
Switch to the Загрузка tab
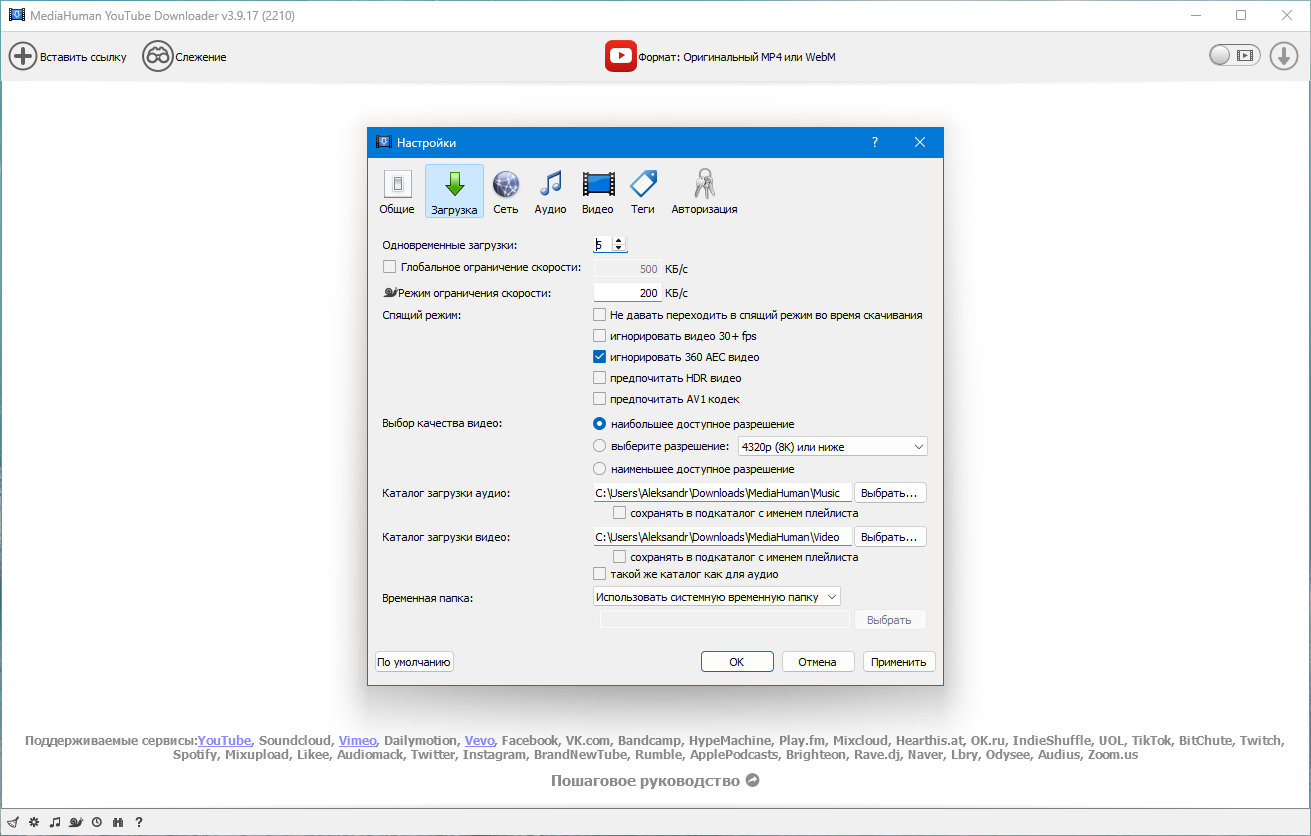click(454, 192)
